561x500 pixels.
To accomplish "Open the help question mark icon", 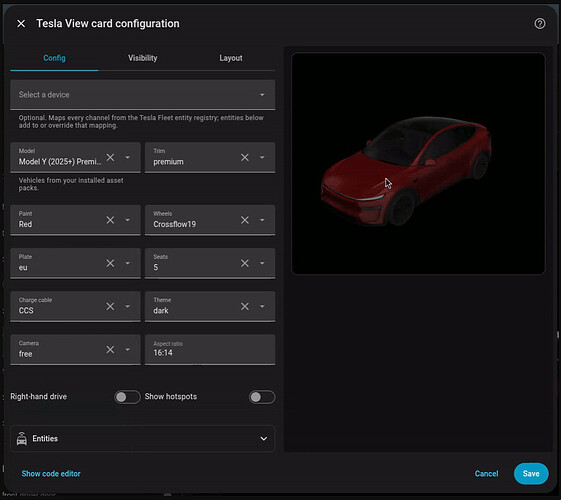I will pyautogui.click(x=540, y=24).
